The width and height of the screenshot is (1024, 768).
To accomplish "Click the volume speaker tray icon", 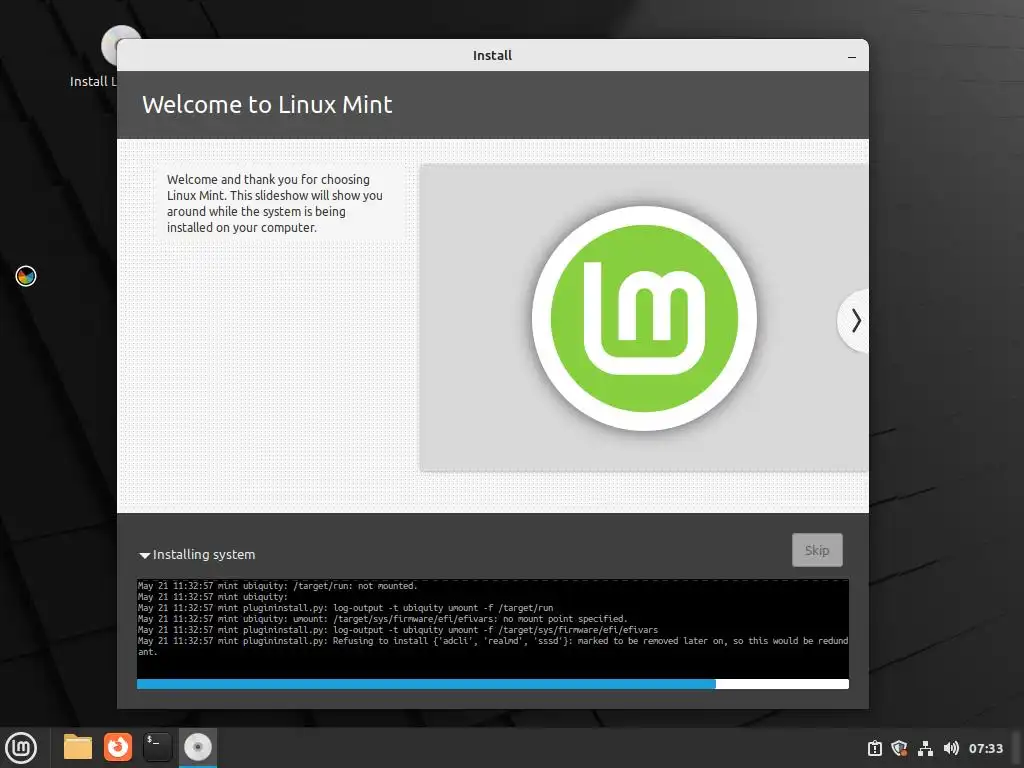I will [951, 748].
